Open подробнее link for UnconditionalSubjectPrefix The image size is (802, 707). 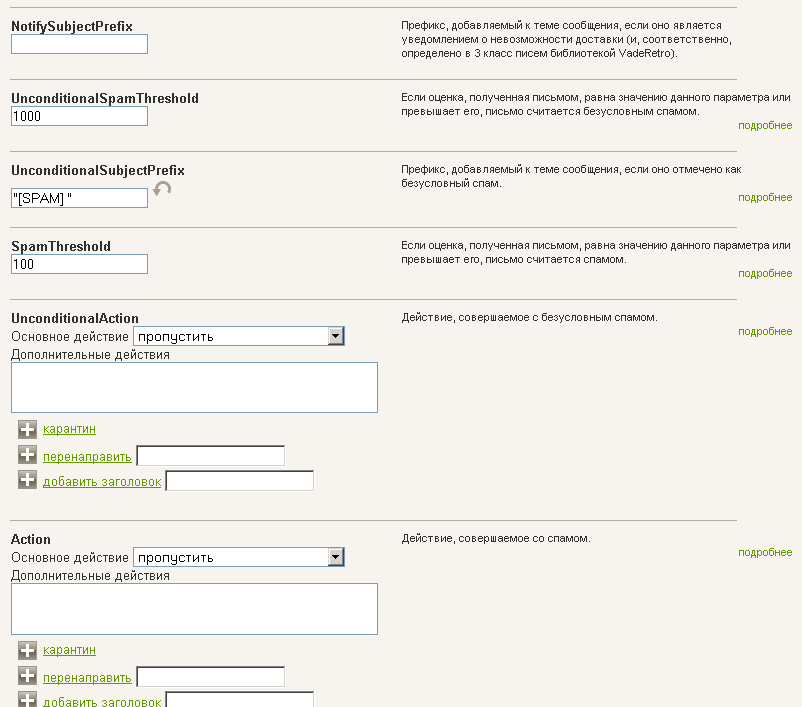tap(765, 197)
